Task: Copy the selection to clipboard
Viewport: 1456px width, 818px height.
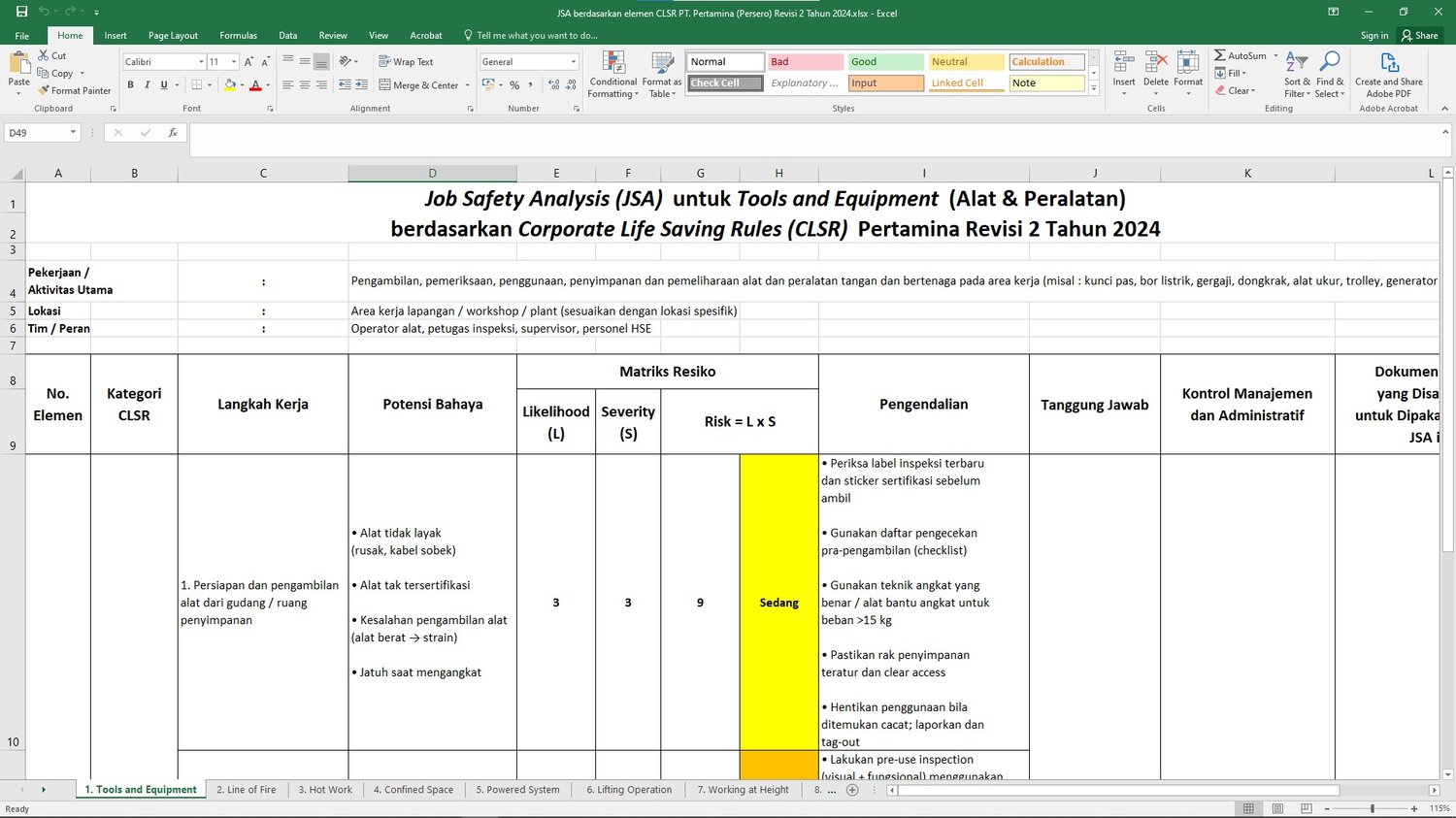Action: [55, 73]
